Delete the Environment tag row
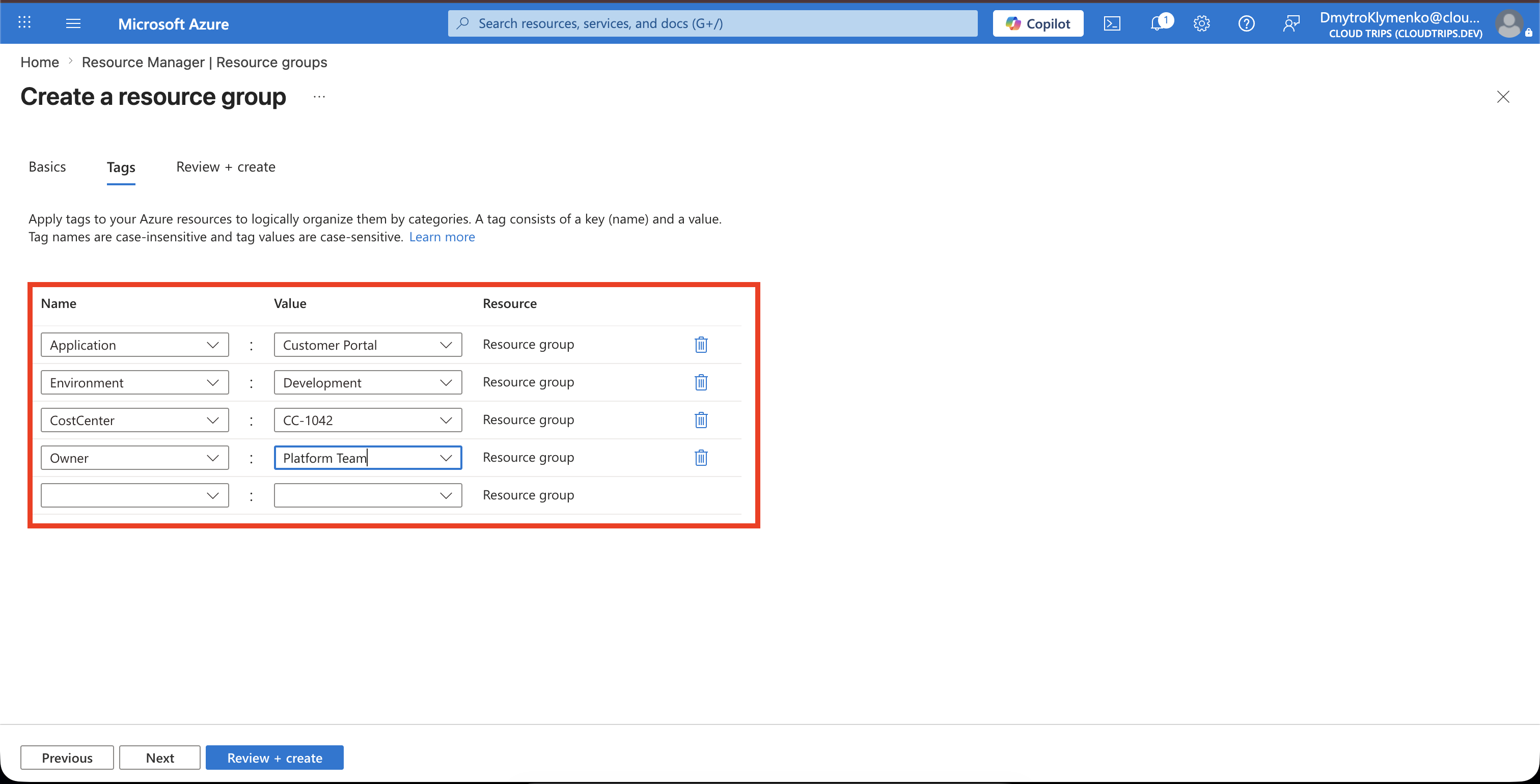Viewport: 1540px width, 784px height. tap(701, 382)
